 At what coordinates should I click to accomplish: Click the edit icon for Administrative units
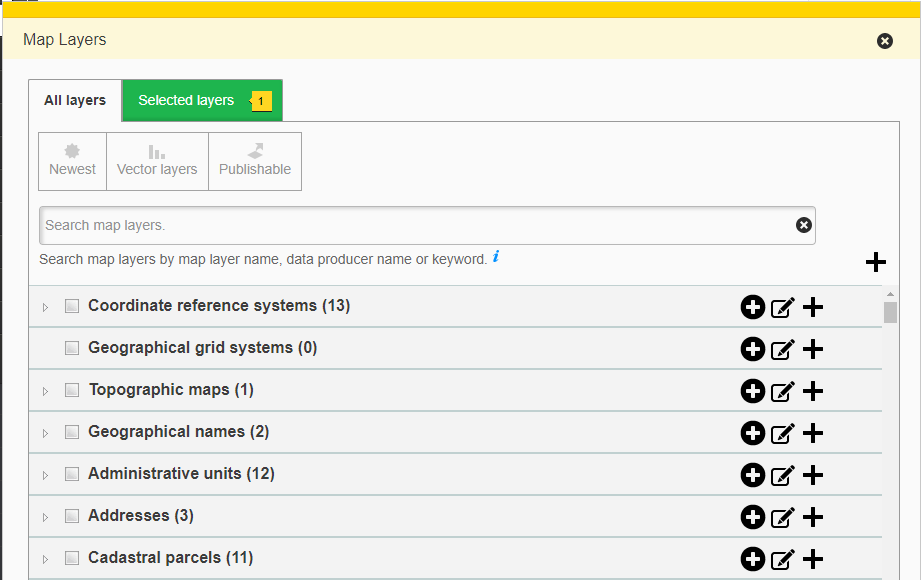[x=783, y=475]
